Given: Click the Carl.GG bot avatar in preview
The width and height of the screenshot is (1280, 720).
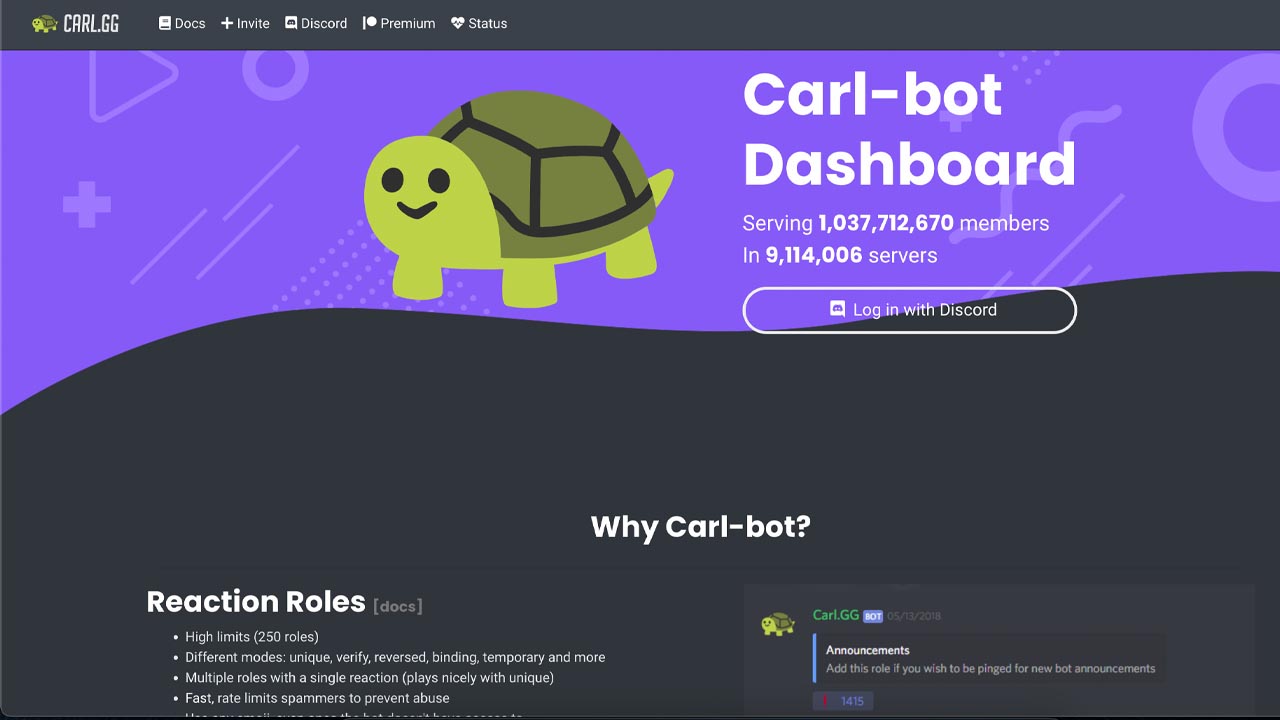Looking at the screenshot, I should point(778,624).
